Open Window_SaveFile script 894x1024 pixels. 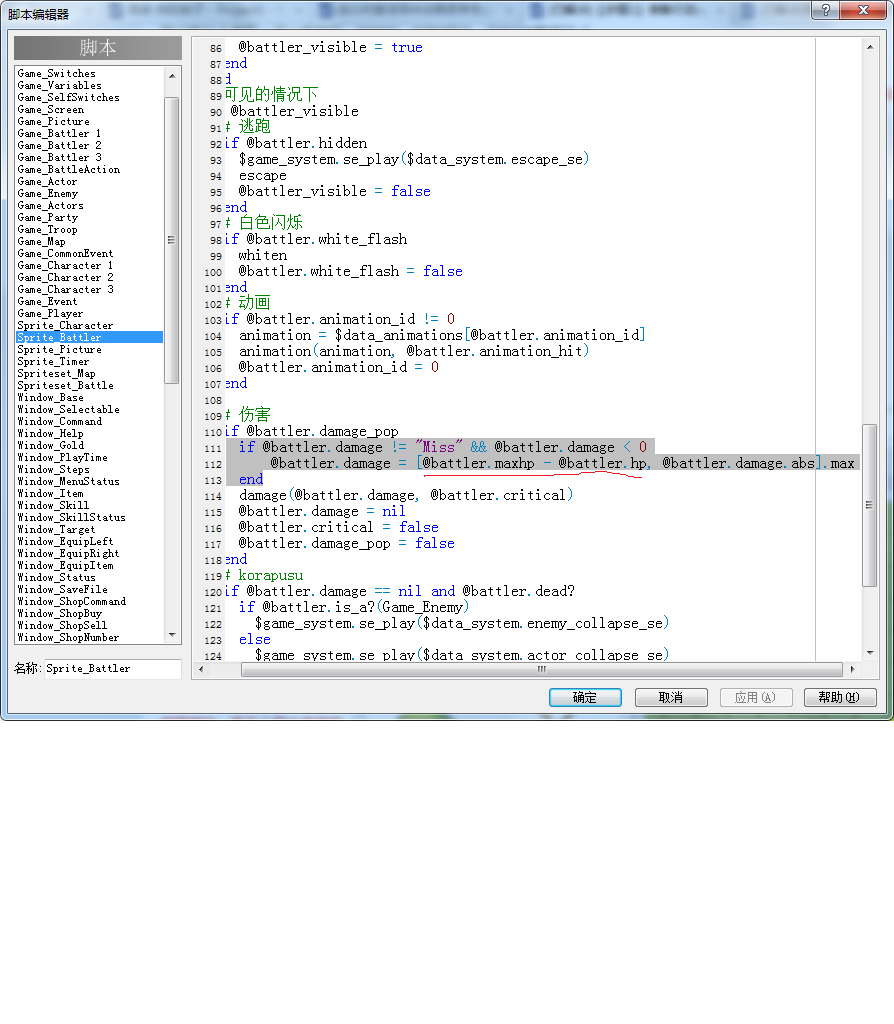point(63,590)
